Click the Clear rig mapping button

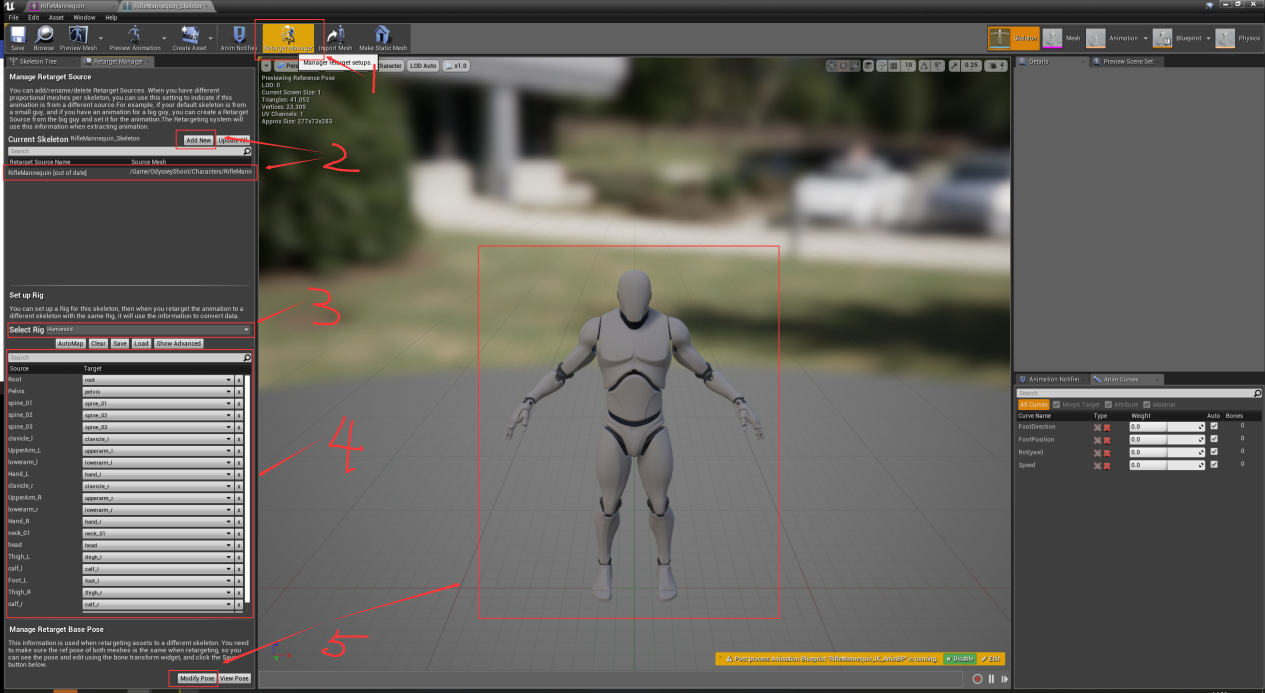(98, 343)
